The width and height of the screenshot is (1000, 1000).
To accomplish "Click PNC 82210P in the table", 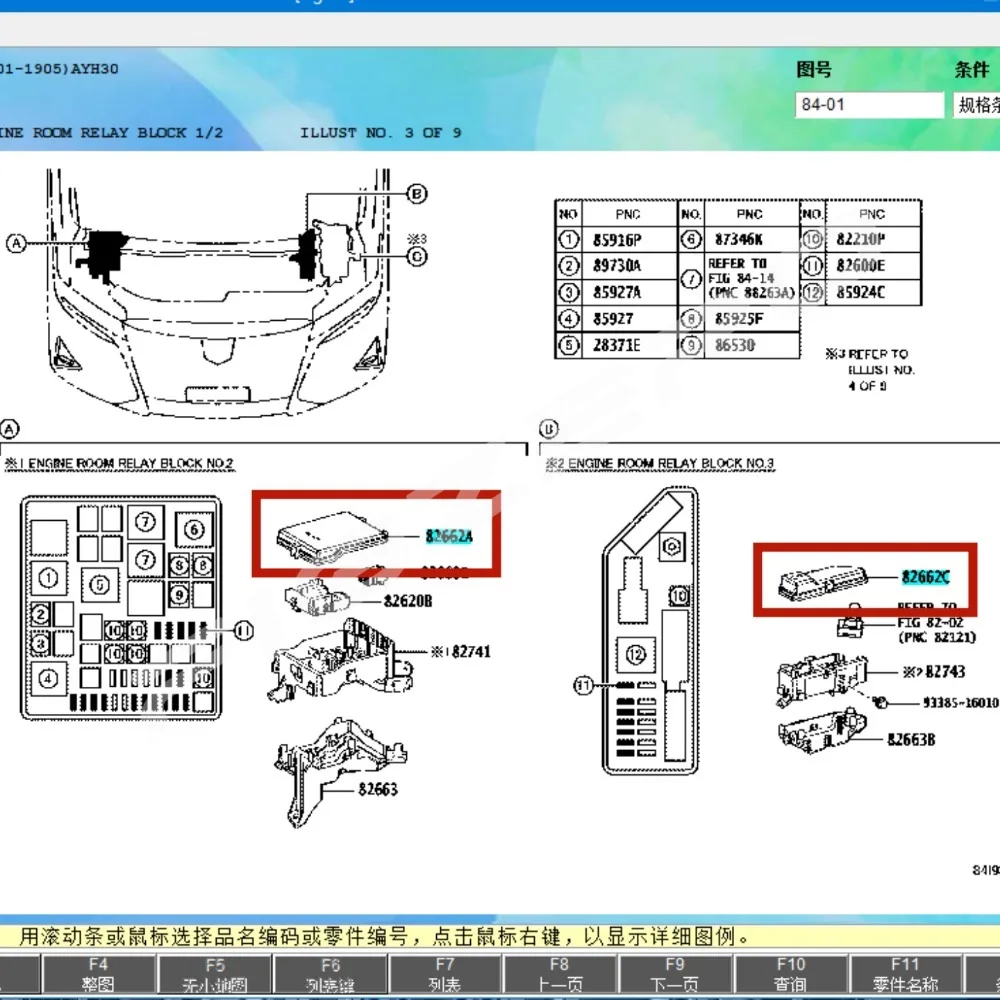I will pos(860,239).
